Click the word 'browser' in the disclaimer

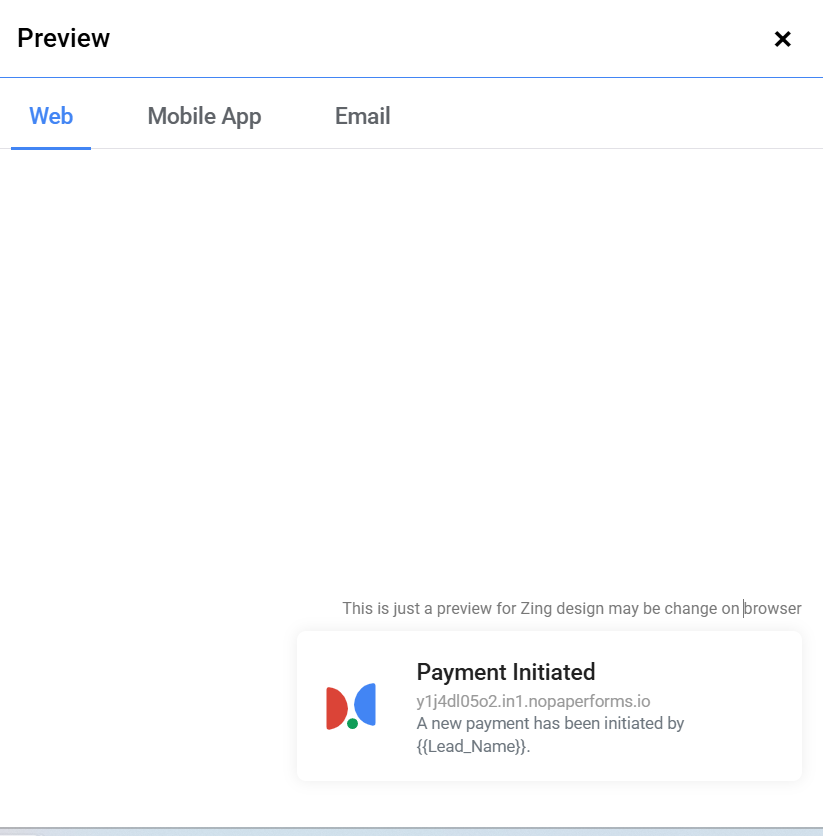pos(773,608)
